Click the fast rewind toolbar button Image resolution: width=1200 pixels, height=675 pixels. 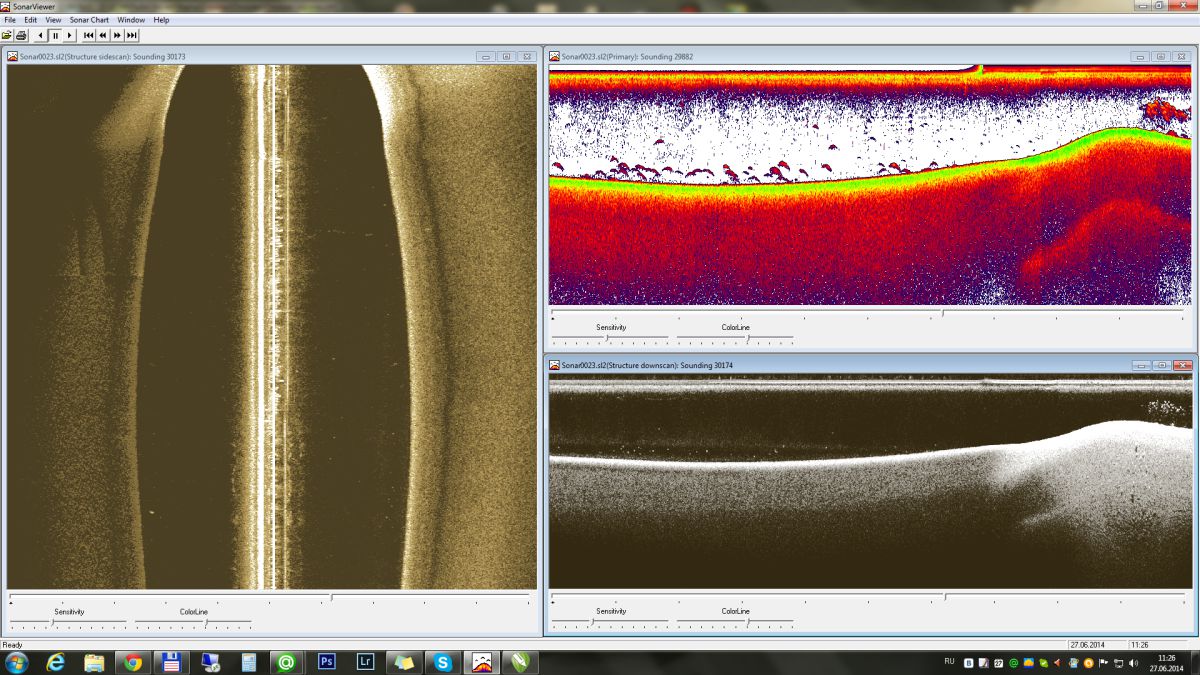point(102,35)
